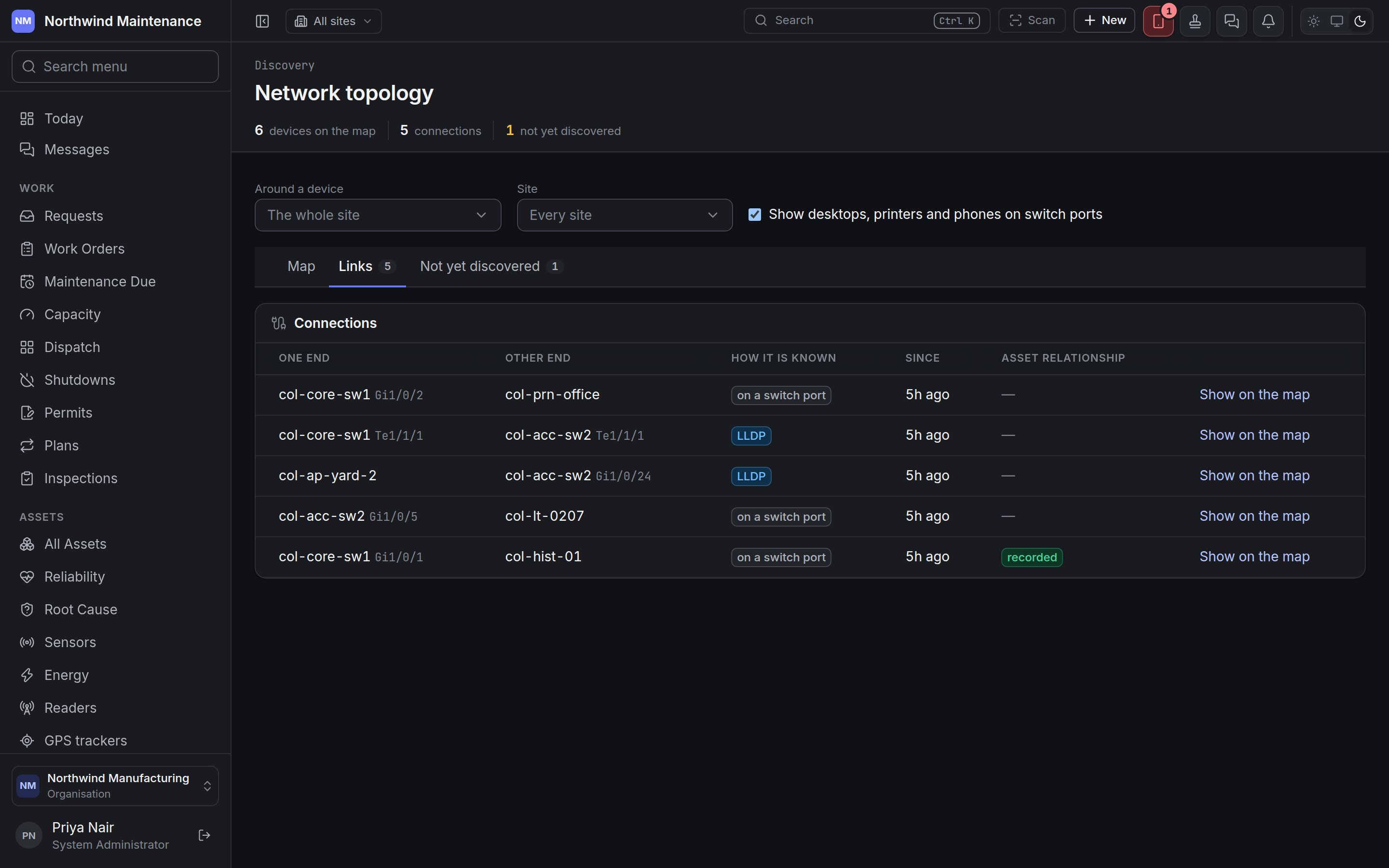Open the Not yet discovered tab
1389x868 pixels.
tap(491, 266)
